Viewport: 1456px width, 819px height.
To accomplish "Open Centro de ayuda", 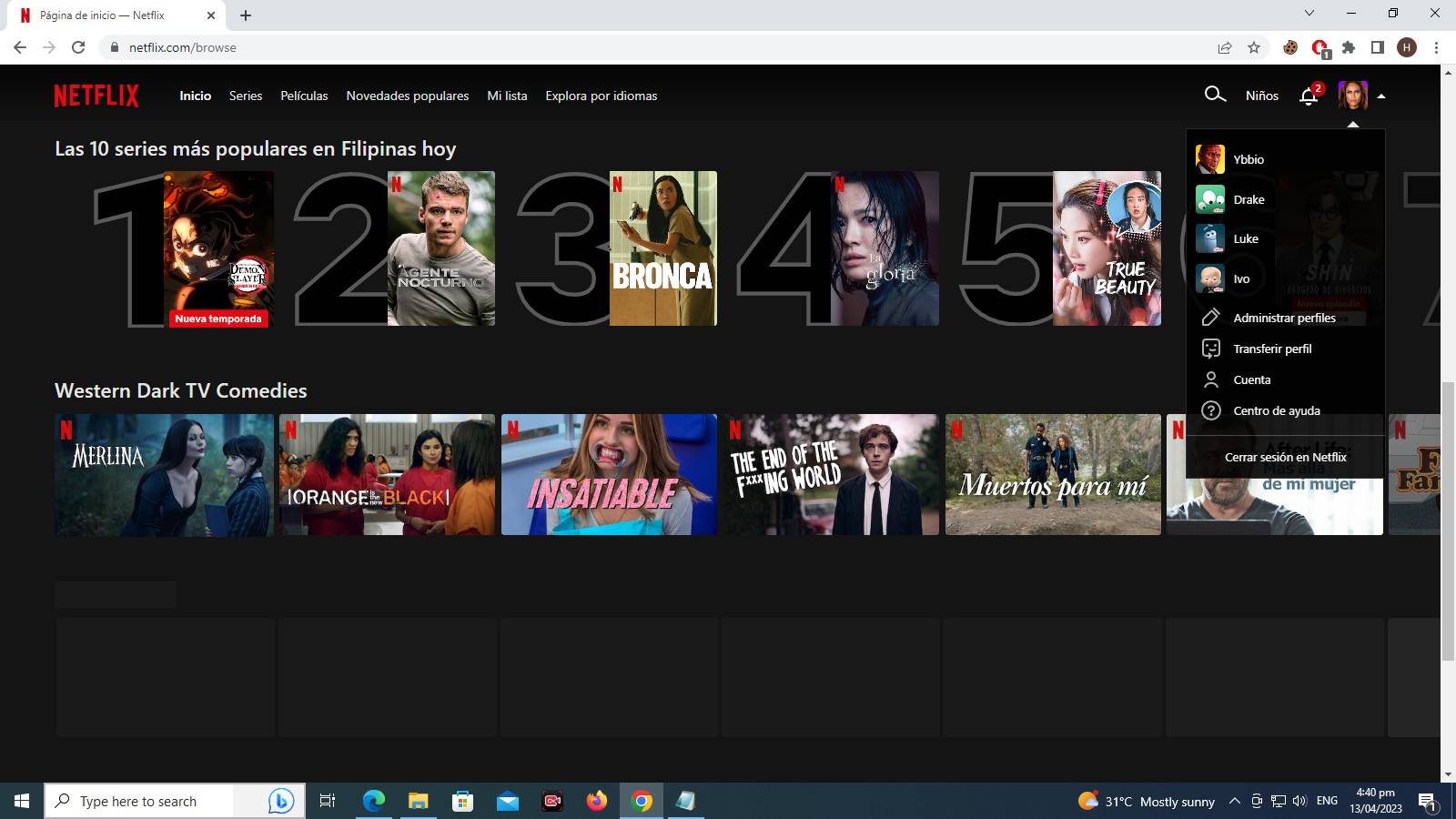I will tap(1276, 410).
